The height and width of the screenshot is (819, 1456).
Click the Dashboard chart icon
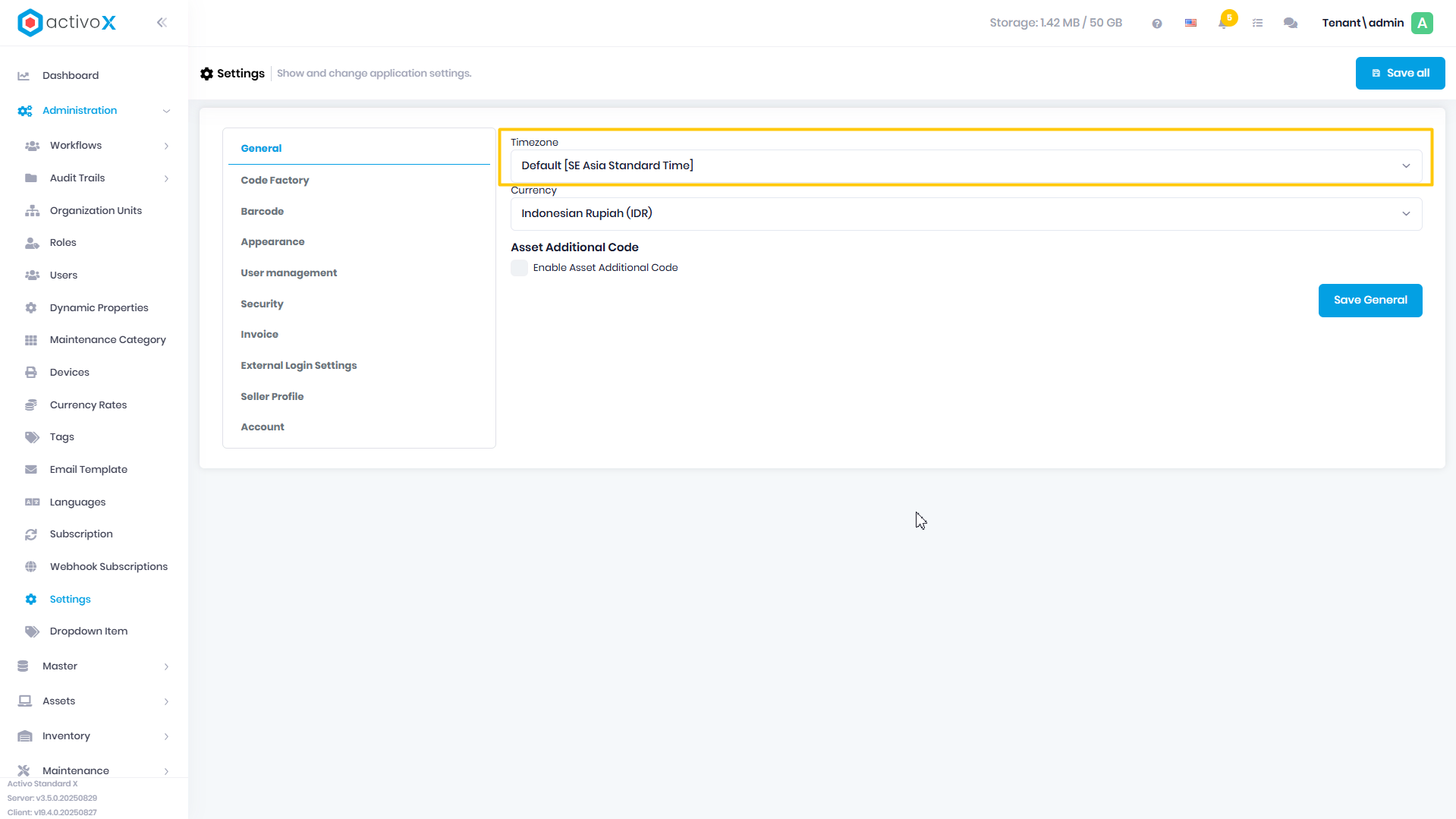[x=24, y=76]
